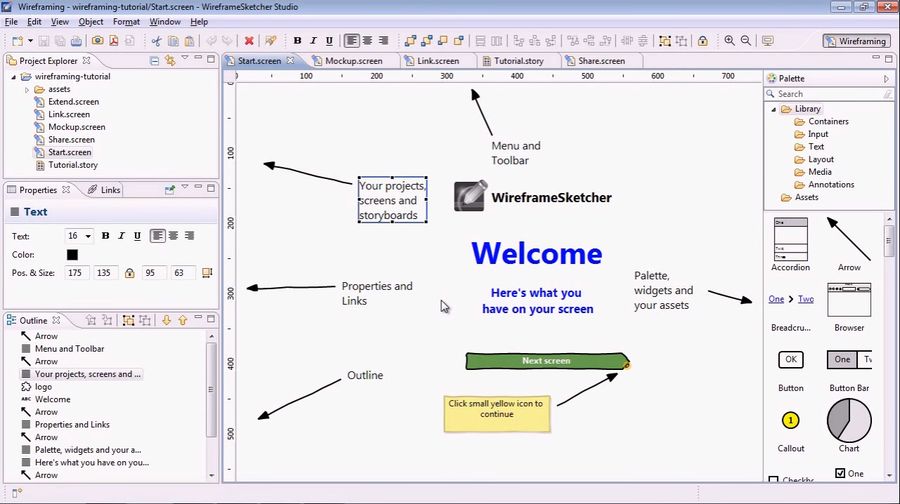This screenshot has width=900, height=504.
Task: Switch to the Tutorial.story tab
Action: point(518,61)
